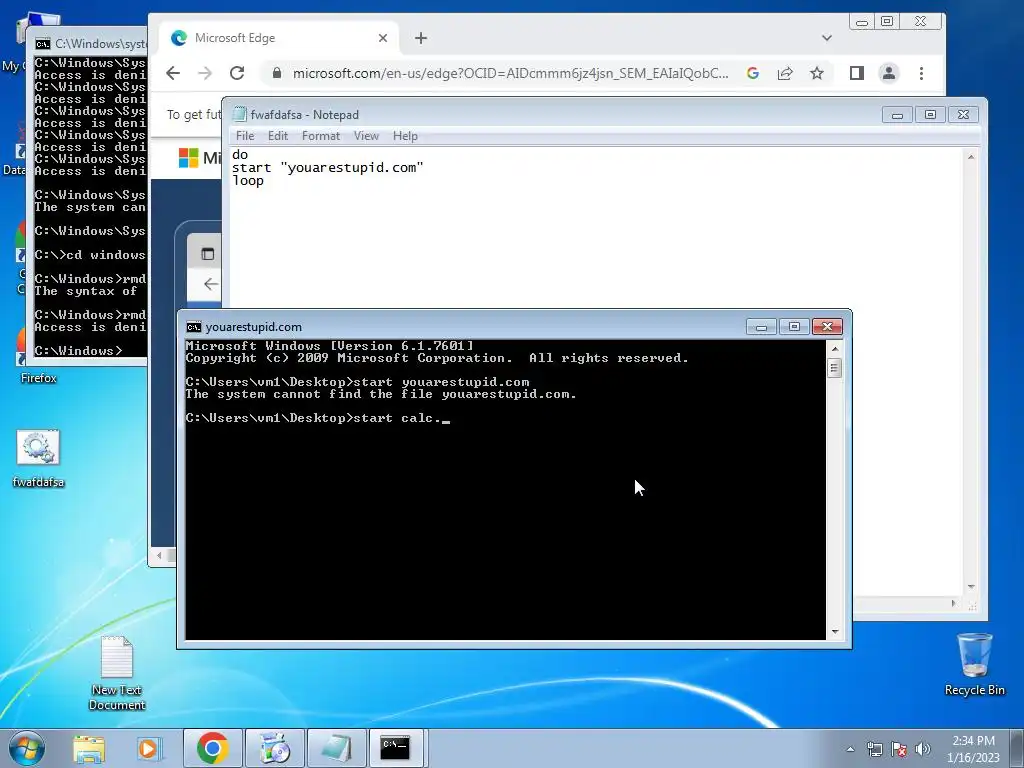Open Notepad View menu
This screenshot has height=768, width=1024.
tap(366, 136)
